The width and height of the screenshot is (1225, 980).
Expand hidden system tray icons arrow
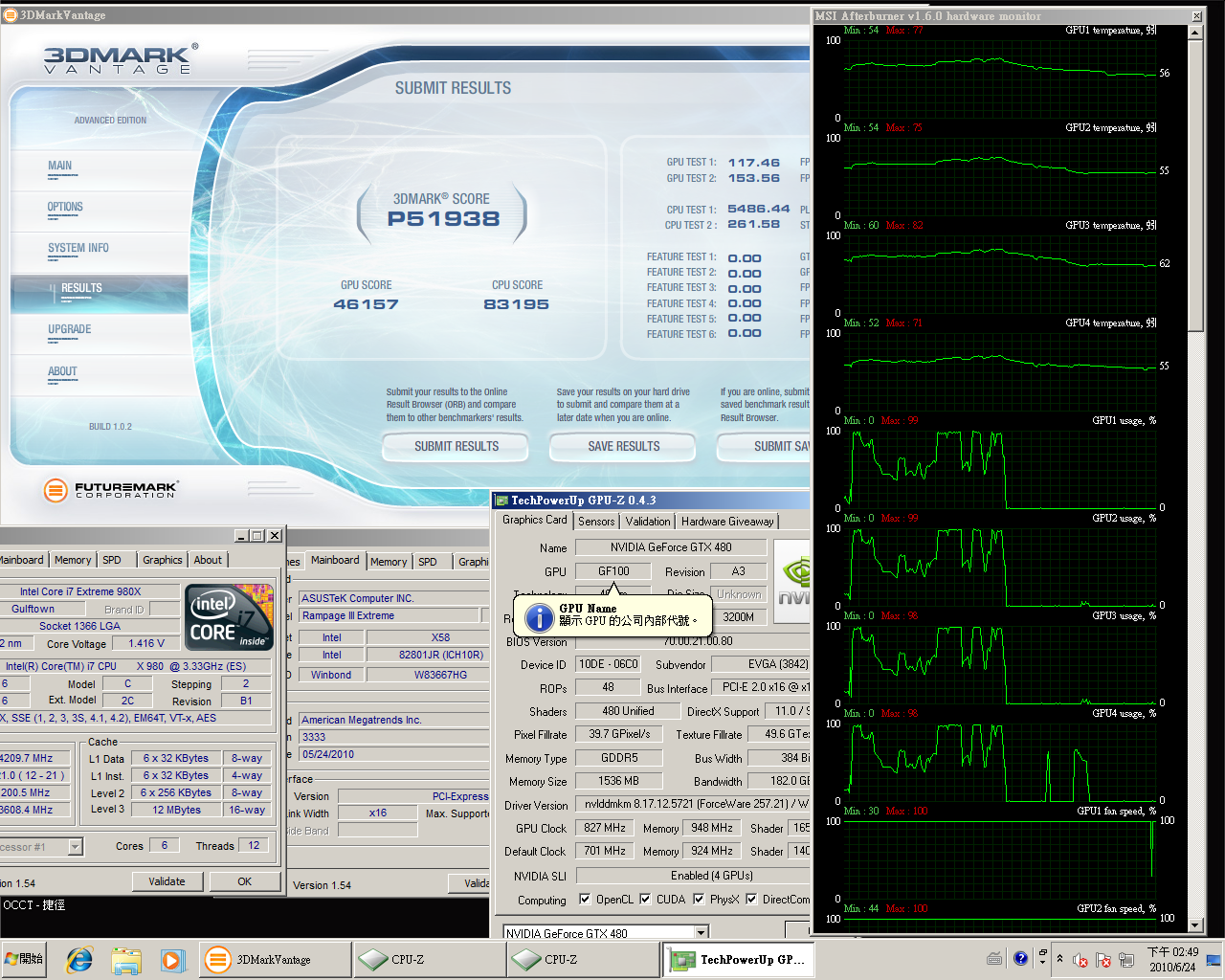pos(1059,958)
